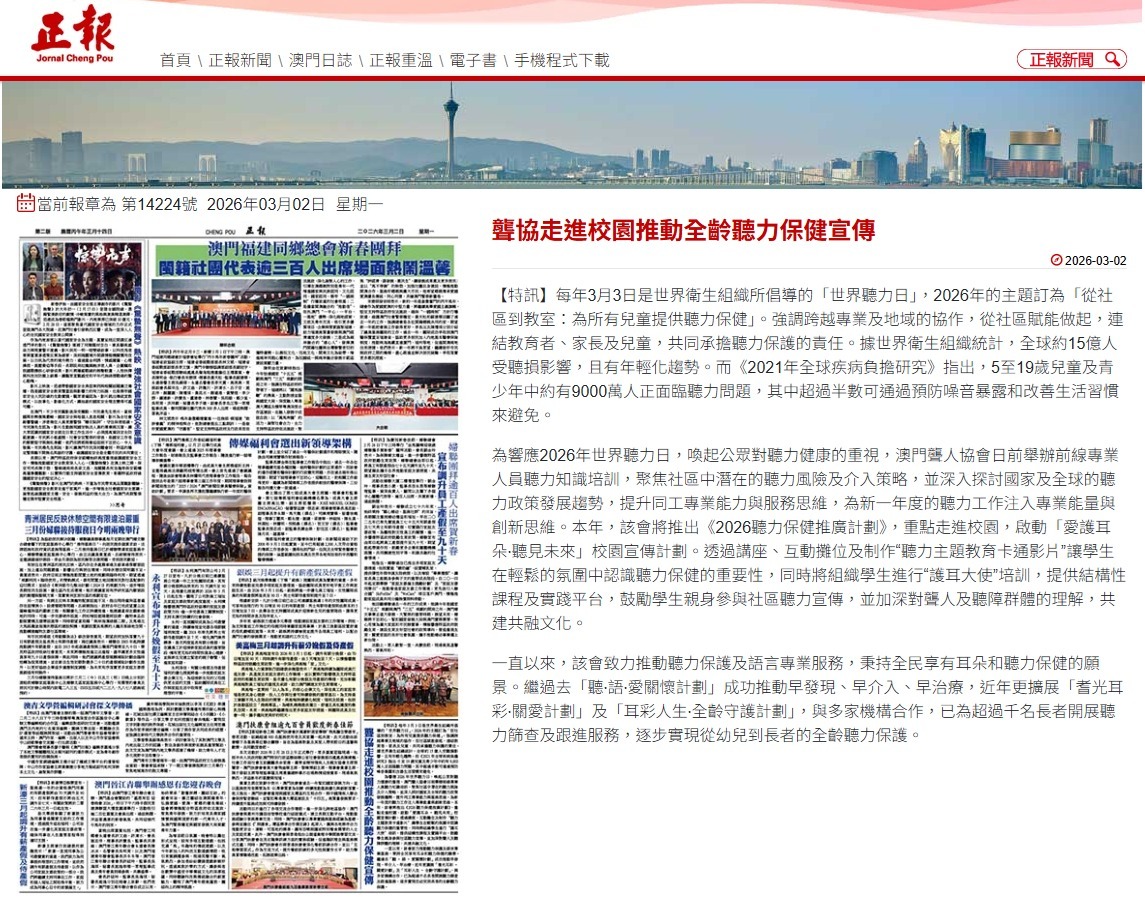Click the issue date text 2026年03月02日
The image size is (1145, 897).
point(265,204)
